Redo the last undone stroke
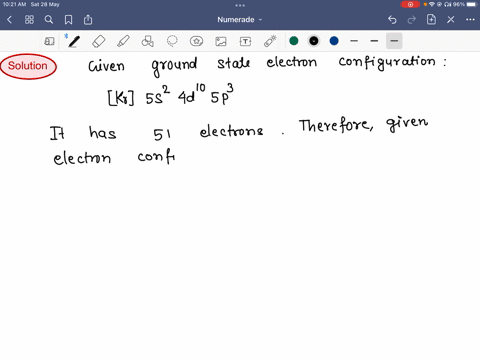The width and height of the screenshot is (480, 360). point(412,20)
